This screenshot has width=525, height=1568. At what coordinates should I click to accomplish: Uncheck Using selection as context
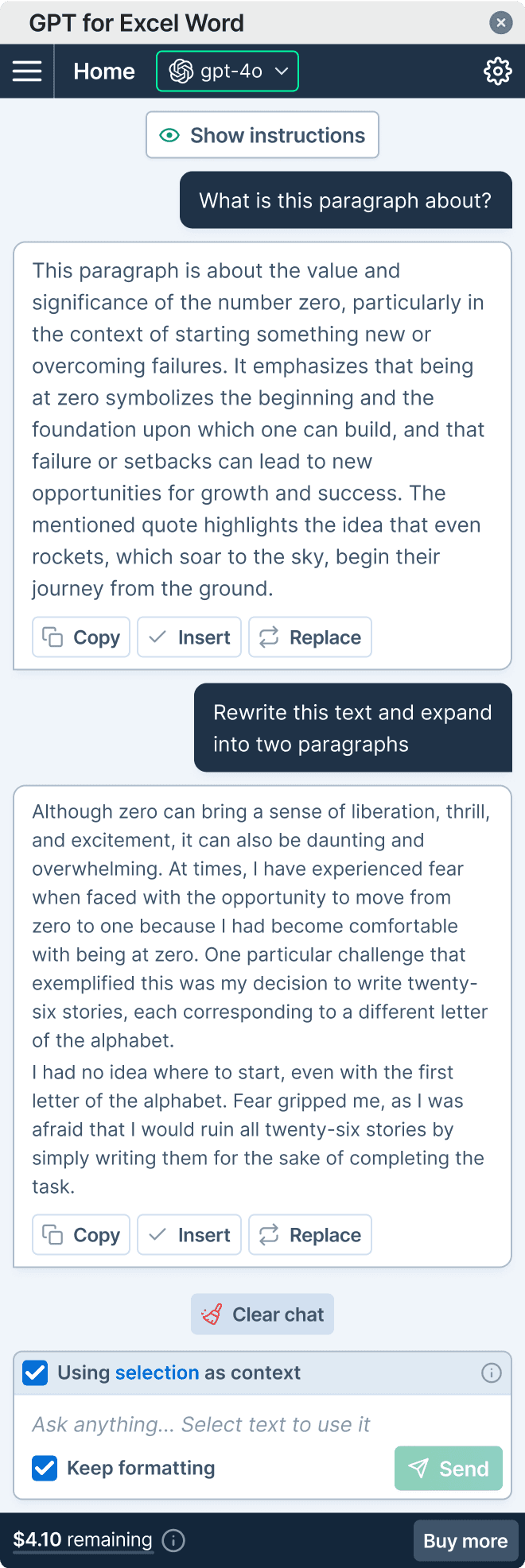point(35,1372)
